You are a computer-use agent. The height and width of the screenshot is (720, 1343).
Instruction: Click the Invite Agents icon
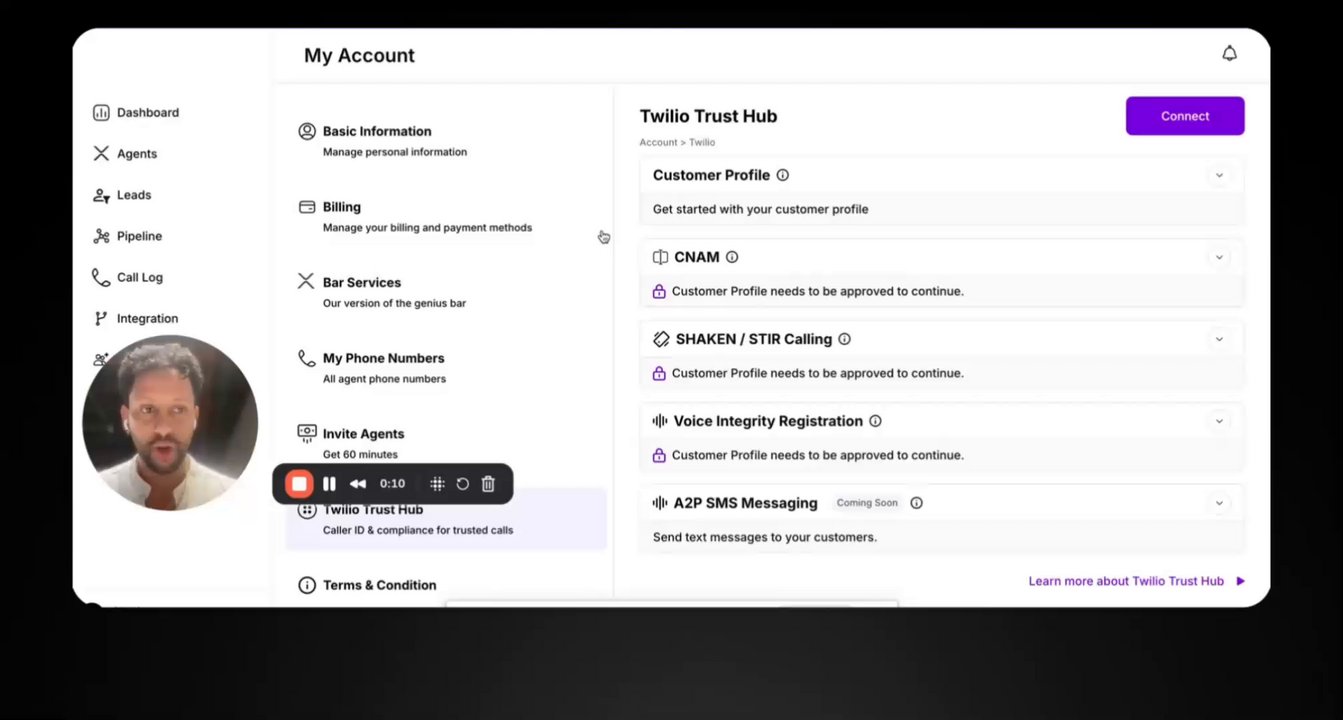pyautogui.click(x=307, y=433)
